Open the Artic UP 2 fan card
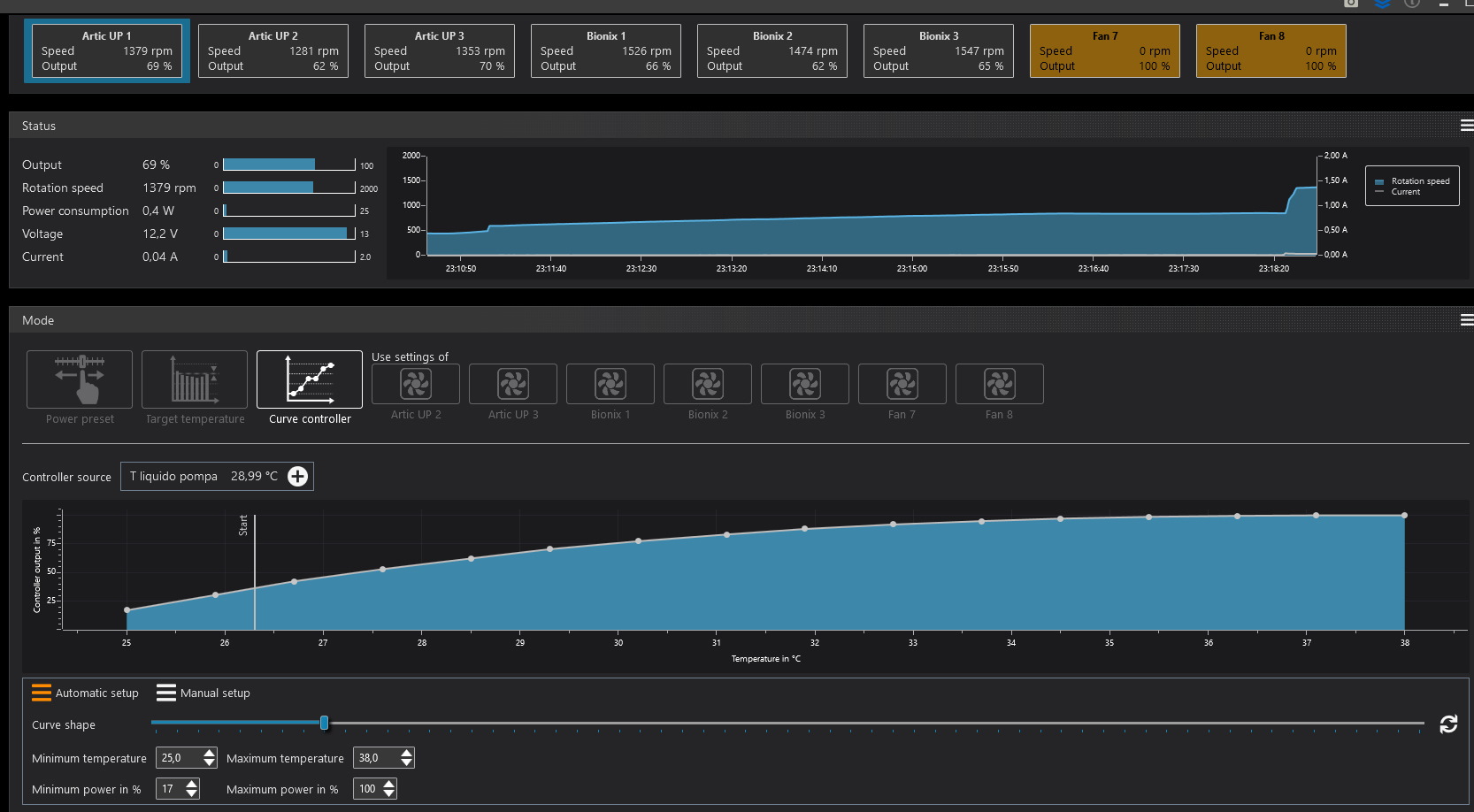Screen dimensions: 1474x812 click(x=273, y=51)
